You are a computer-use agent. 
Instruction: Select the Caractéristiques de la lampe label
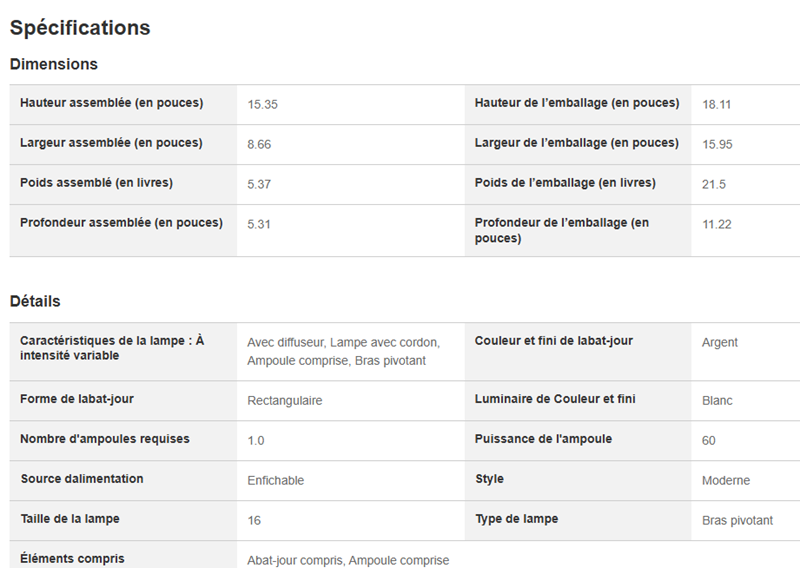[x=112, y=348]
